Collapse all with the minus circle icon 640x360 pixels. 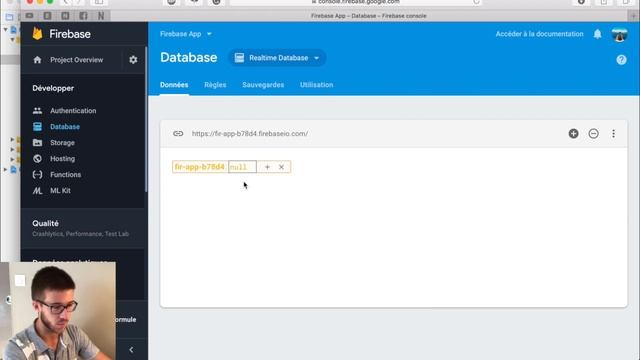[593, 133]
